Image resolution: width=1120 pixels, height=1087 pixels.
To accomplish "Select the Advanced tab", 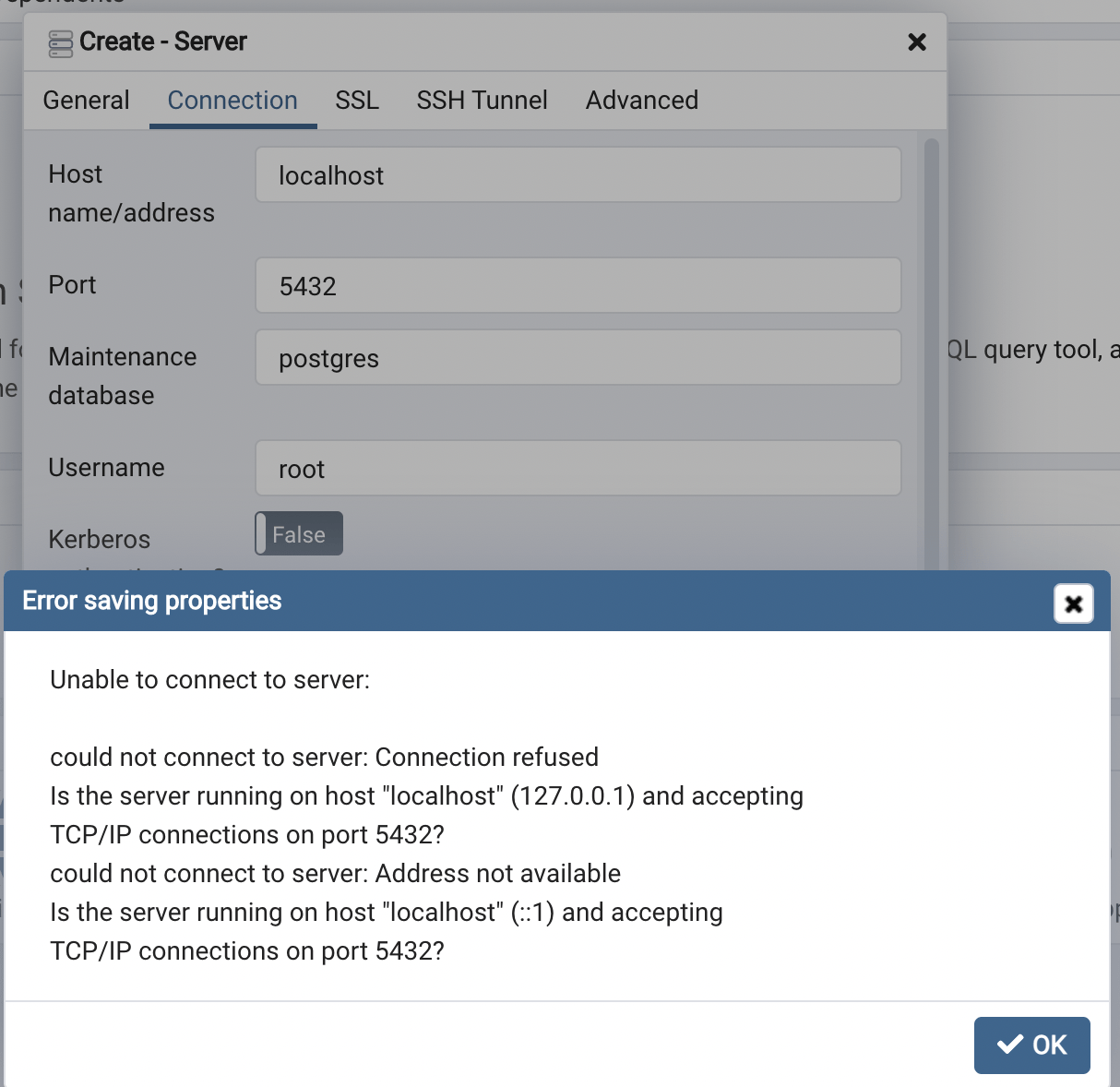I will point(641,101).
